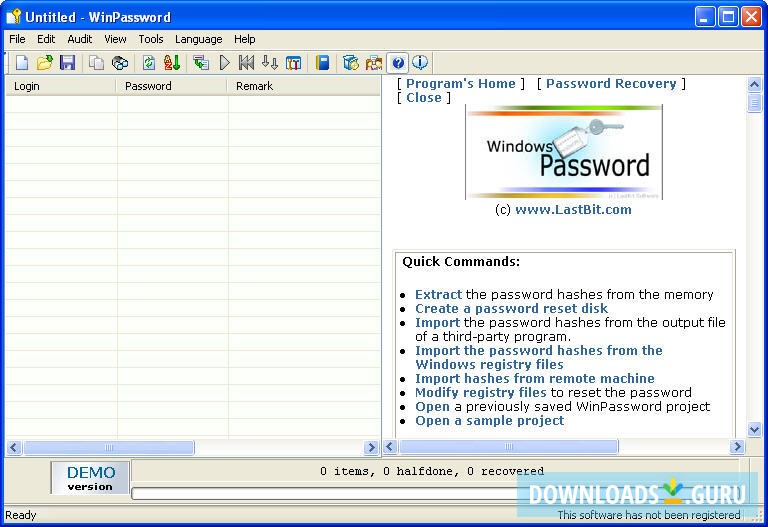
Task: Open the Help menu
Action: pos(244,39)
